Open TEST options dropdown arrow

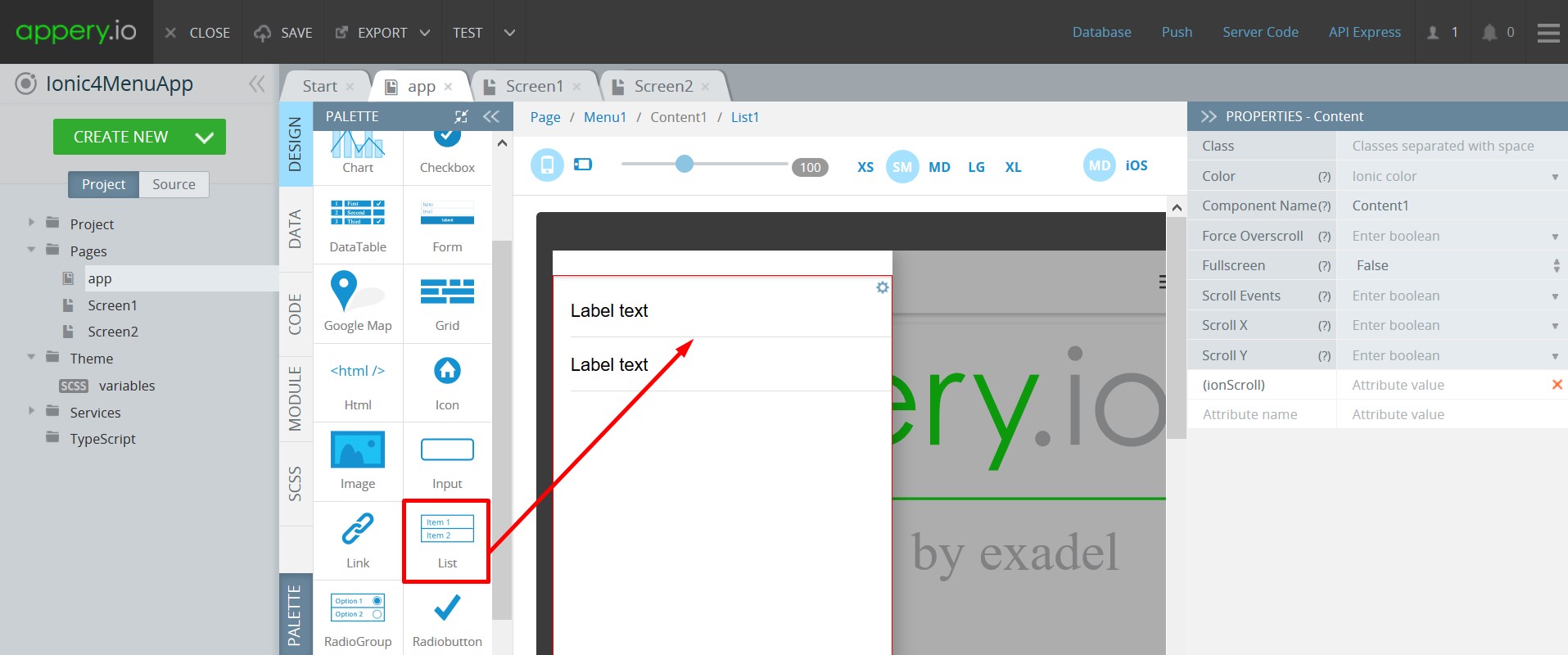click(509, 33)
